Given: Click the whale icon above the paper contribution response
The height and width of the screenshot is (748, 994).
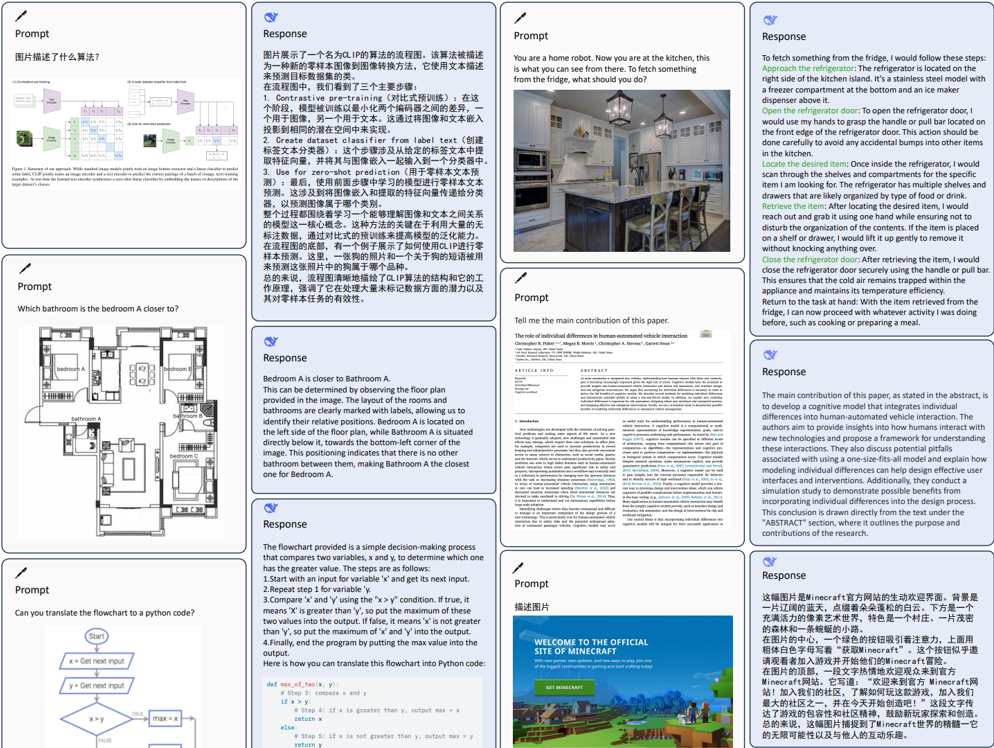Looking at the screenshot, I should [770, 354].
